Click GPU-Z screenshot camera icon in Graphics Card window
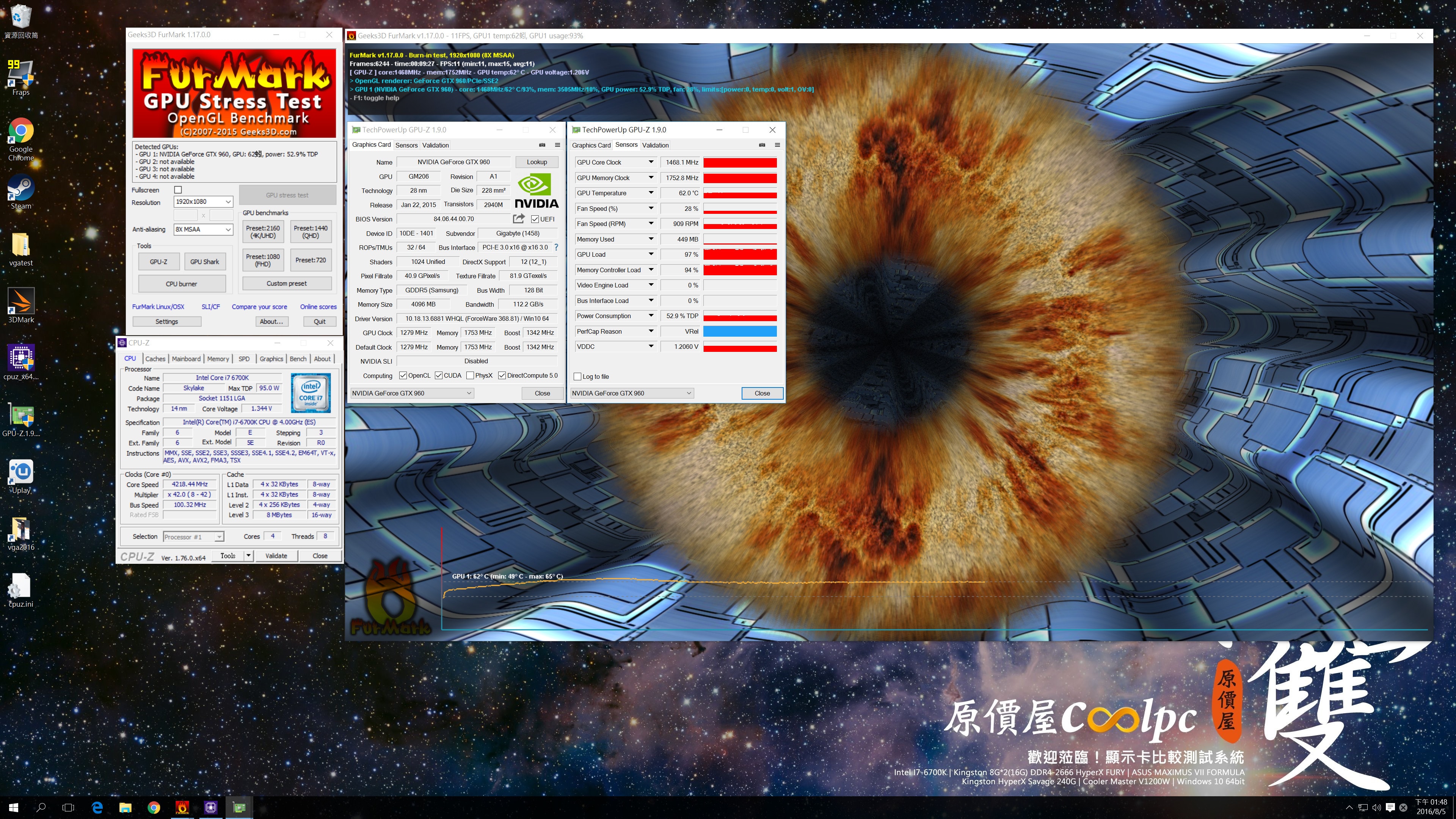This screenshot has height=819, width=1456. 542,145
